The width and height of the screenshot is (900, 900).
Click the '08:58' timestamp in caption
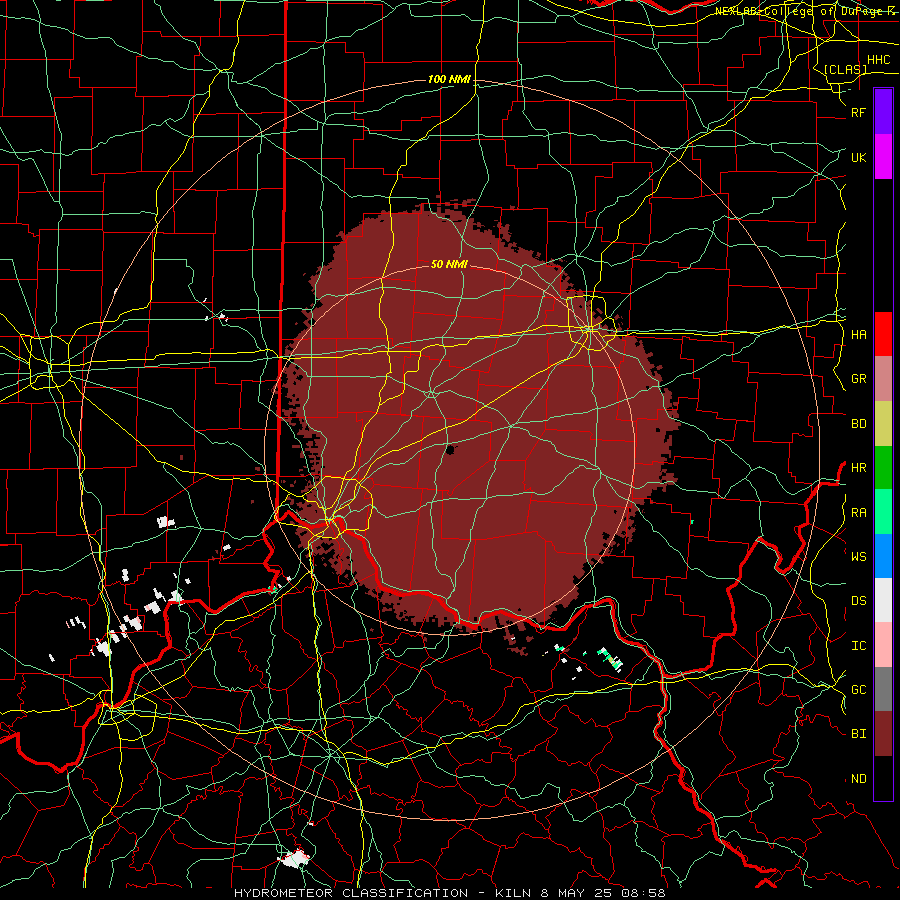[643, 893]
